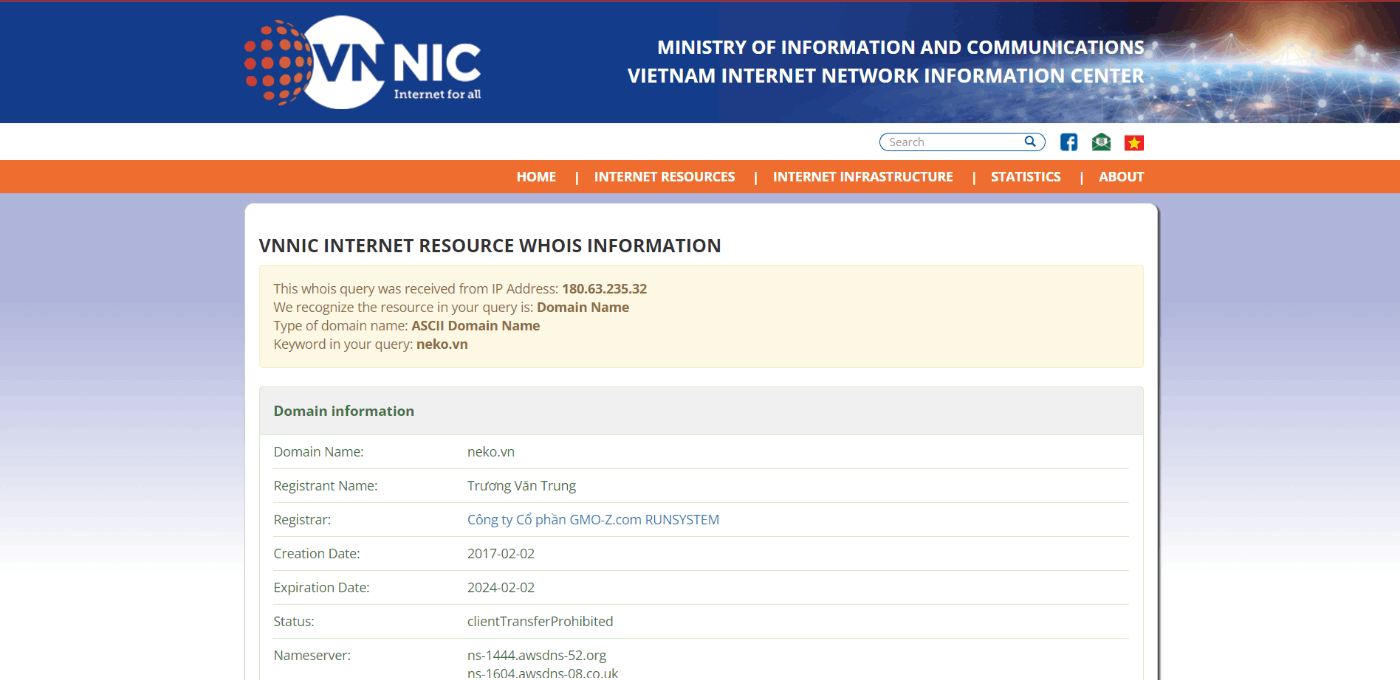
Task: Click the Vietnam Internet Network Information Center title
Action: point(886,76)
